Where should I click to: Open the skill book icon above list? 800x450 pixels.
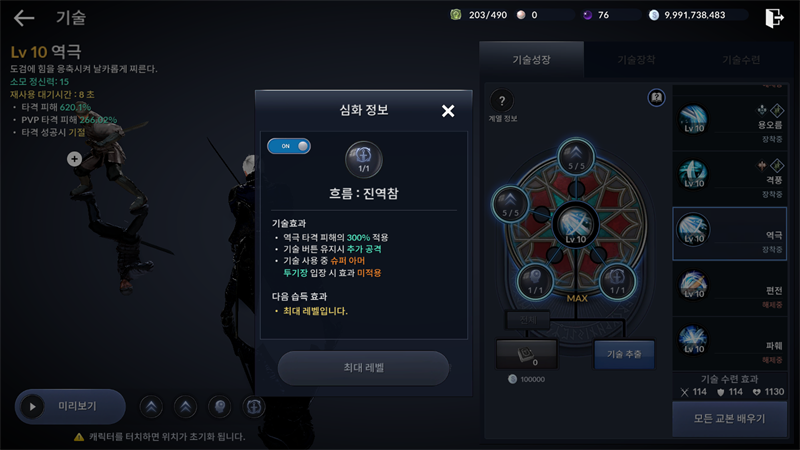[x=657, y=97]
